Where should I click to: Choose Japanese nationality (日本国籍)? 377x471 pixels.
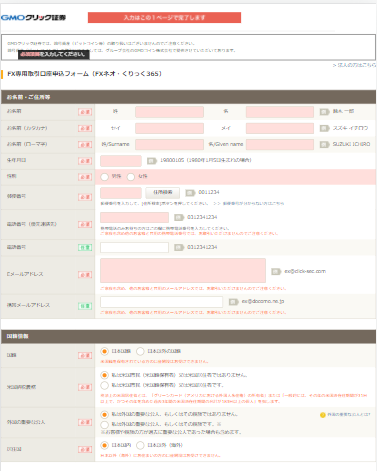click(x=104, y=351)
